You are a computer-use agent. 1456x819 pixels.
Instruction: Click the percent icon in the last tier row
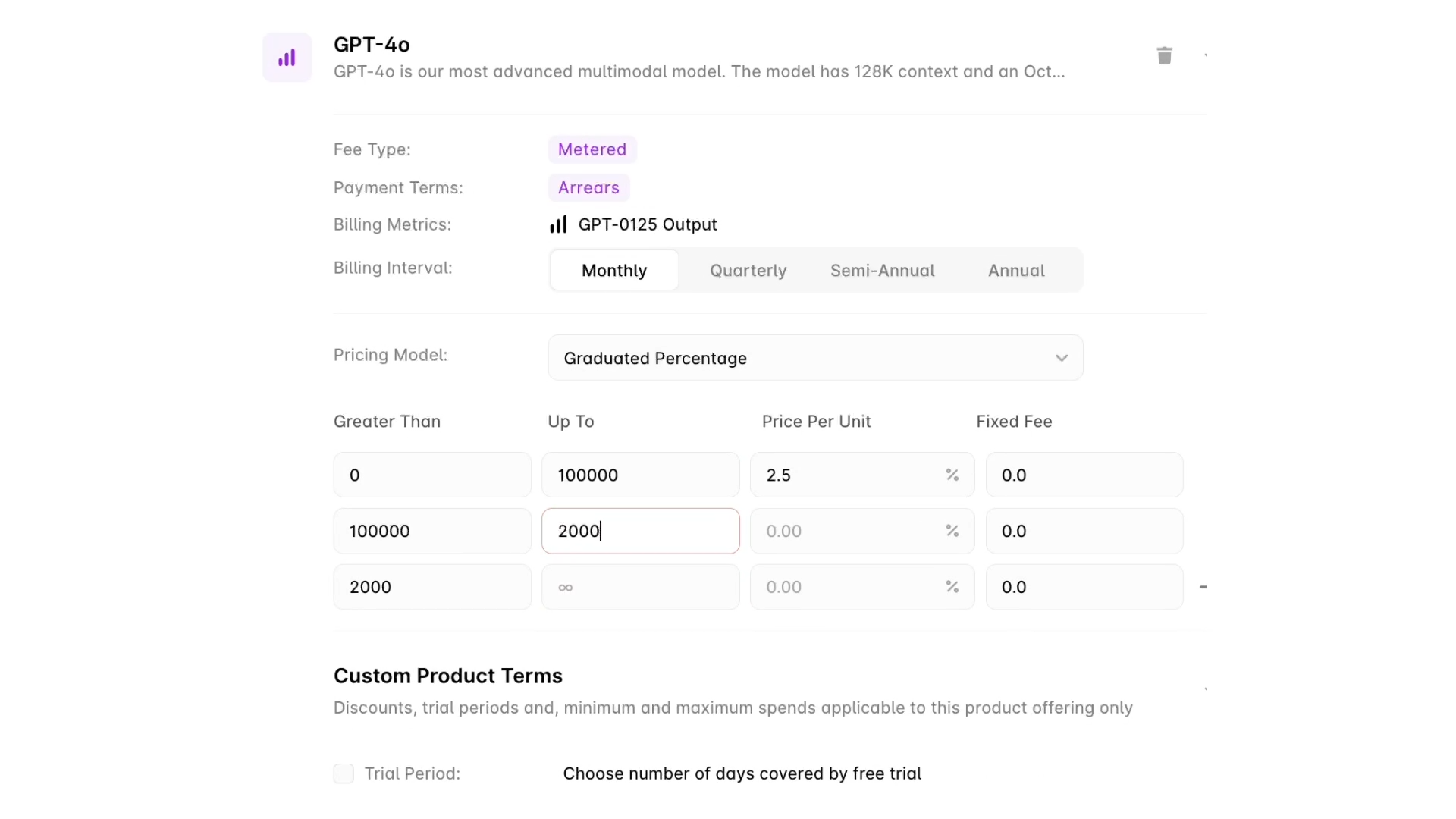pos(952,587)
